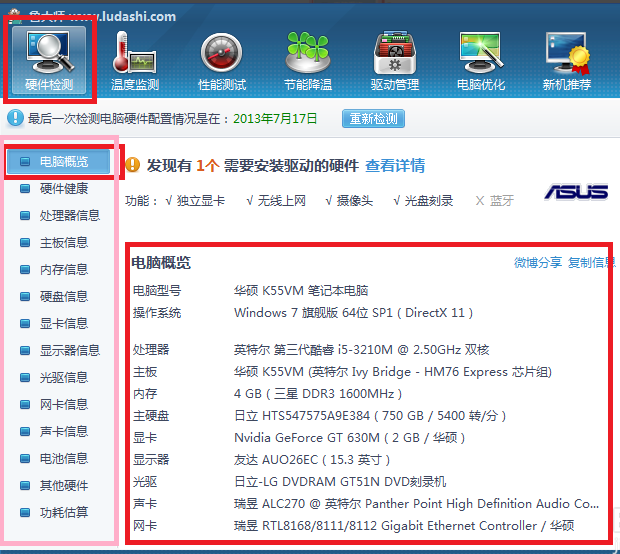Switch to 主板信息 motherboard info

(x=63, y=242)
